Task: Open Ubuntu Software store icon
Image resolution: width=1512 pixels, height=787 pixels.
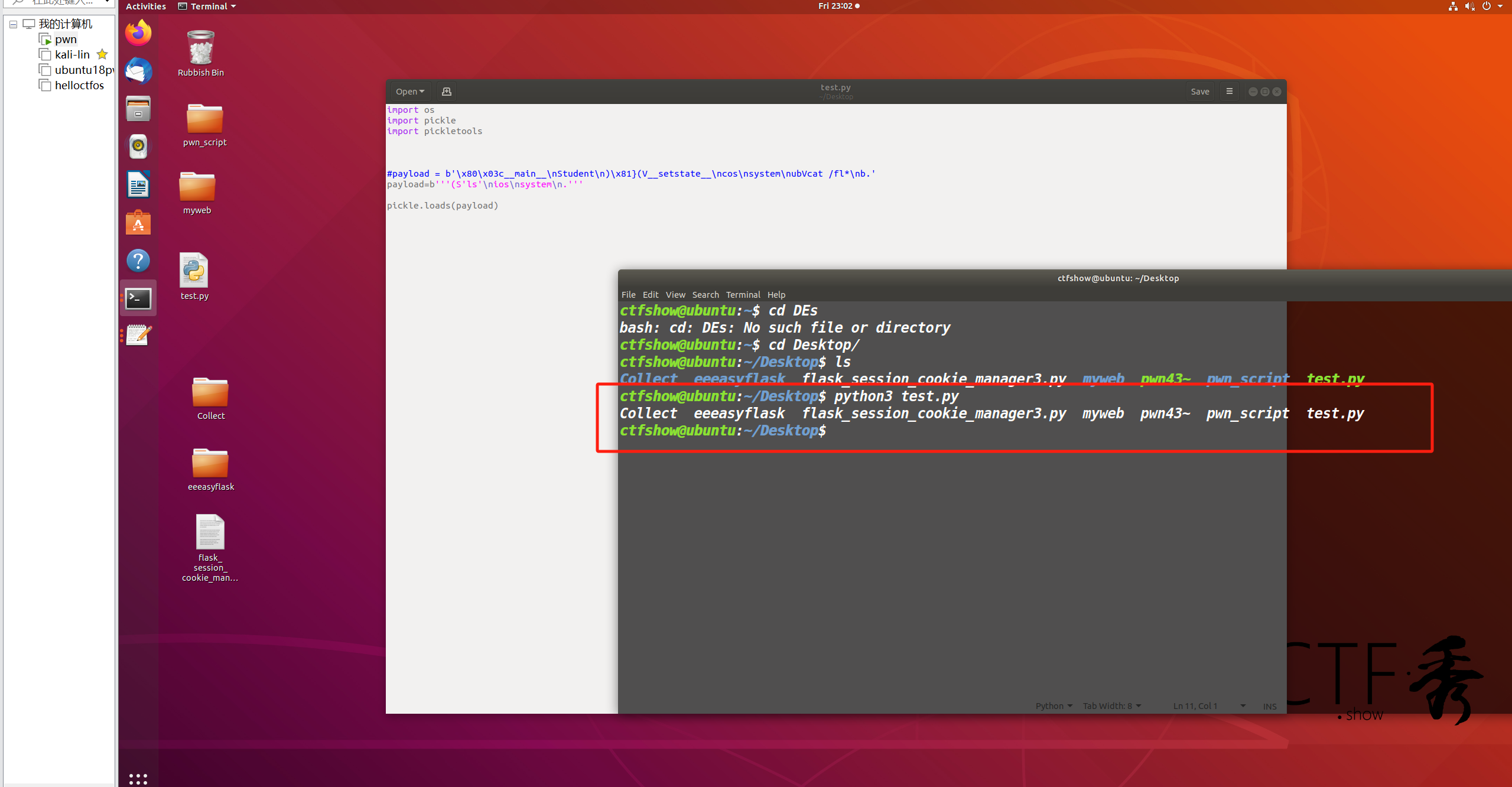Action: coord(138,223)
